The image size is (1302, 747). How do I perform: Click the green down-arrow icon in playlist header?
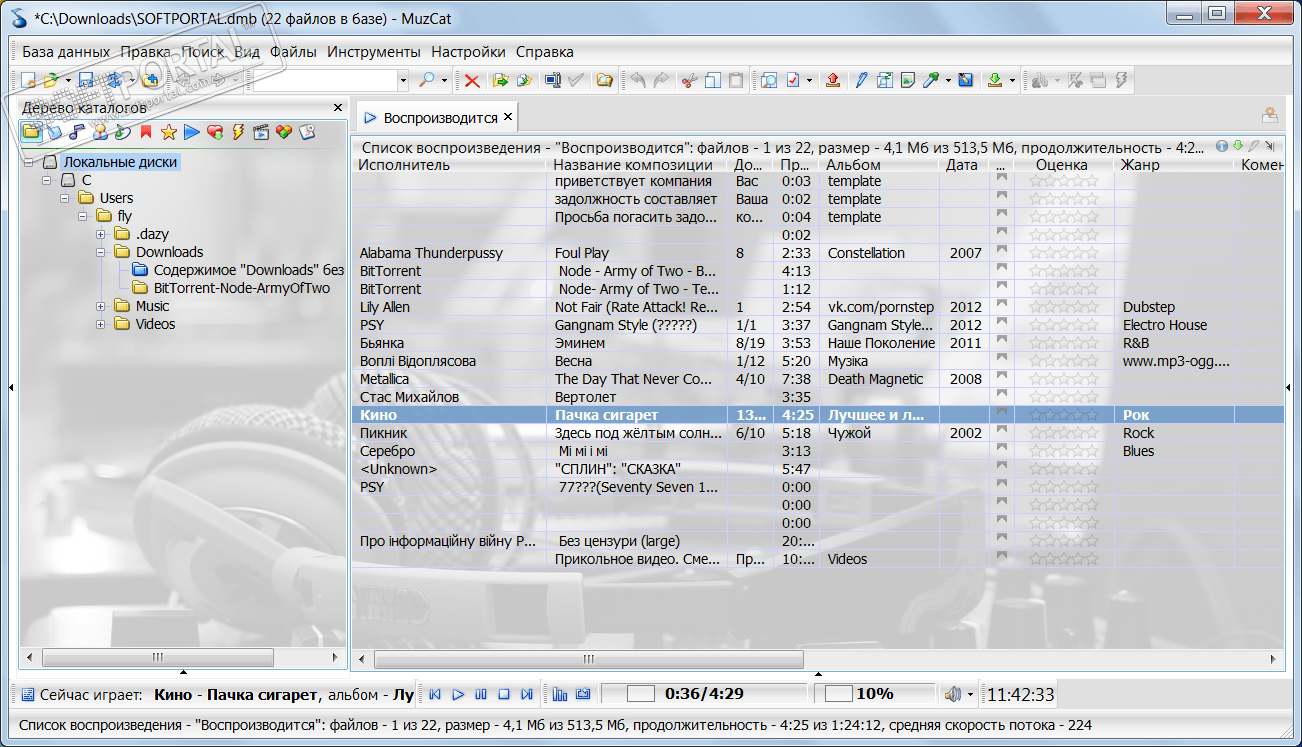[1237, 146]
